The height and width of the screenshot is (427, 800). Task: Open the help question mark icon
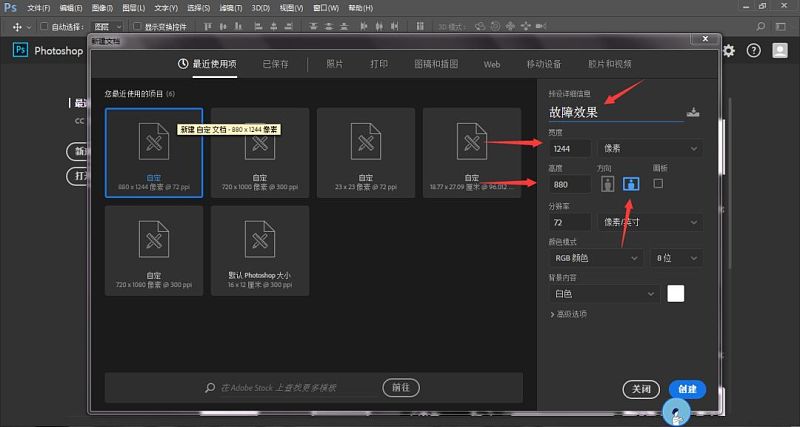754,50
